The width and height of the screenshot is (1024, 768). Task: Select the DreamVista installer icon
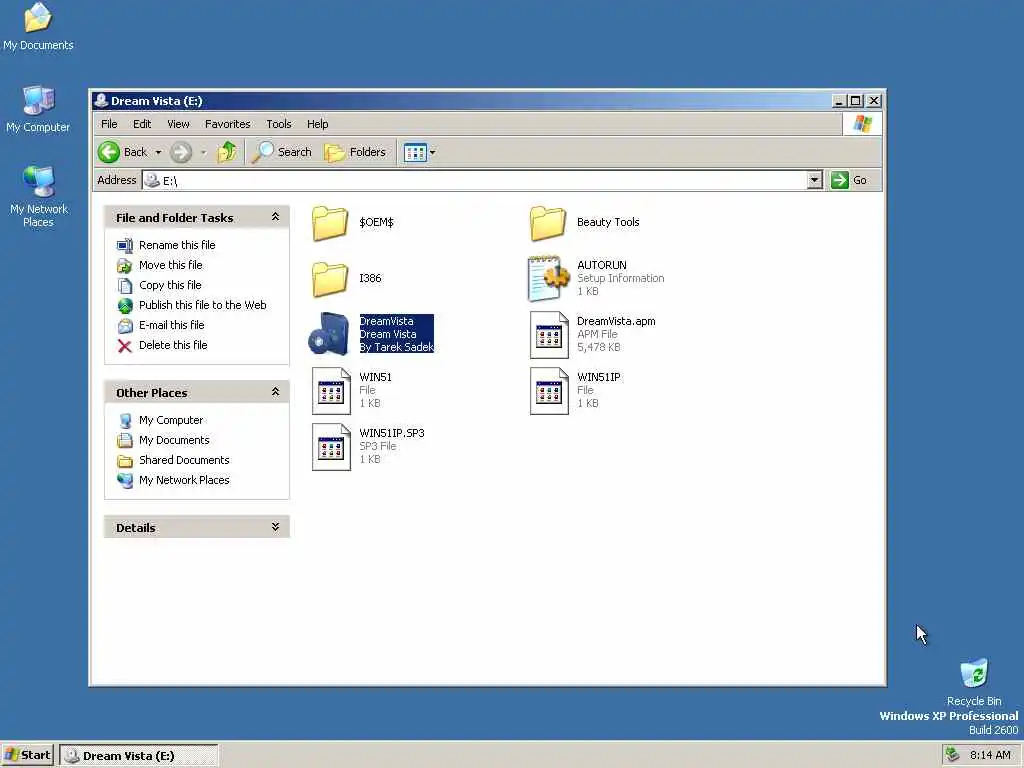[x=330, y=334]
